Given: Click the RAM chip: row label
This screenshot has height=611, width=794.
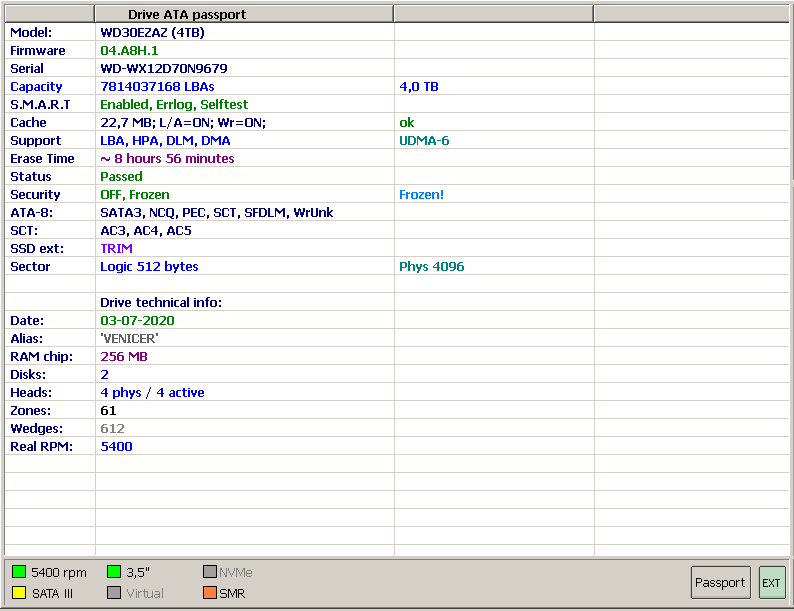Looking at the screenshot, I should tap(42, 357).
